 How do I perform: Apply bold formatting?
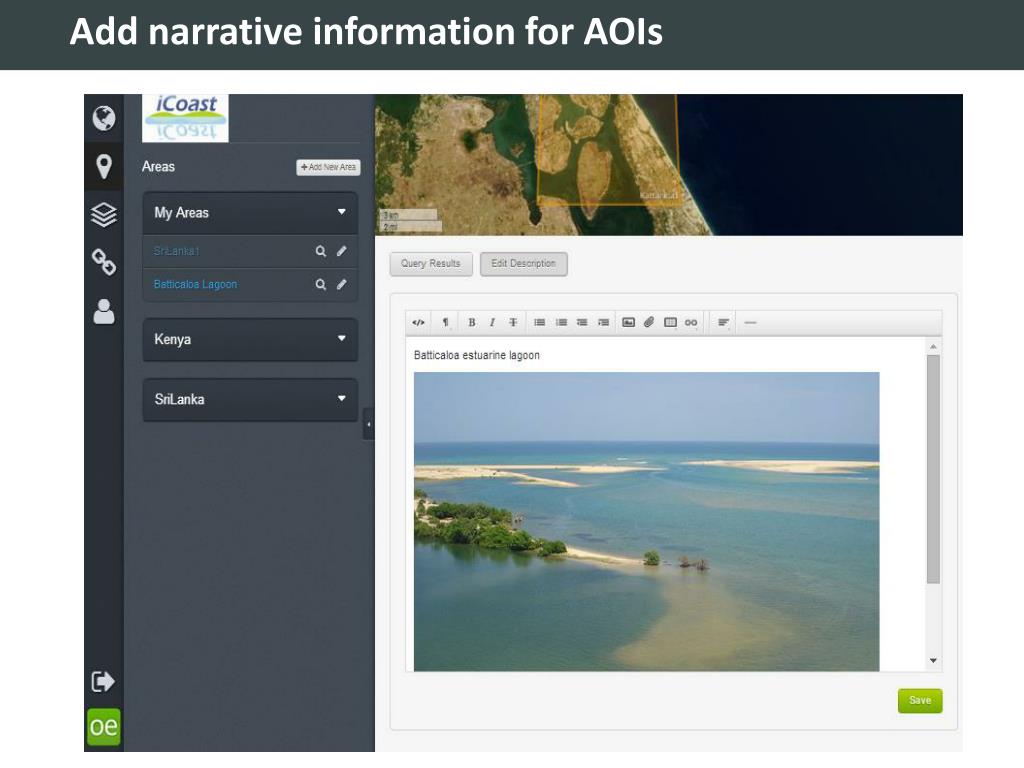(472, 322)
